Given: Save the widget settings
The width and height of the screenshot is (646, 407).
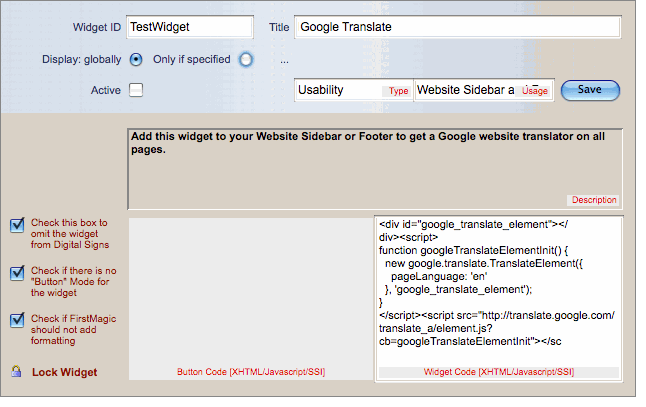Looking at the screenshot, I should (590, 90).
